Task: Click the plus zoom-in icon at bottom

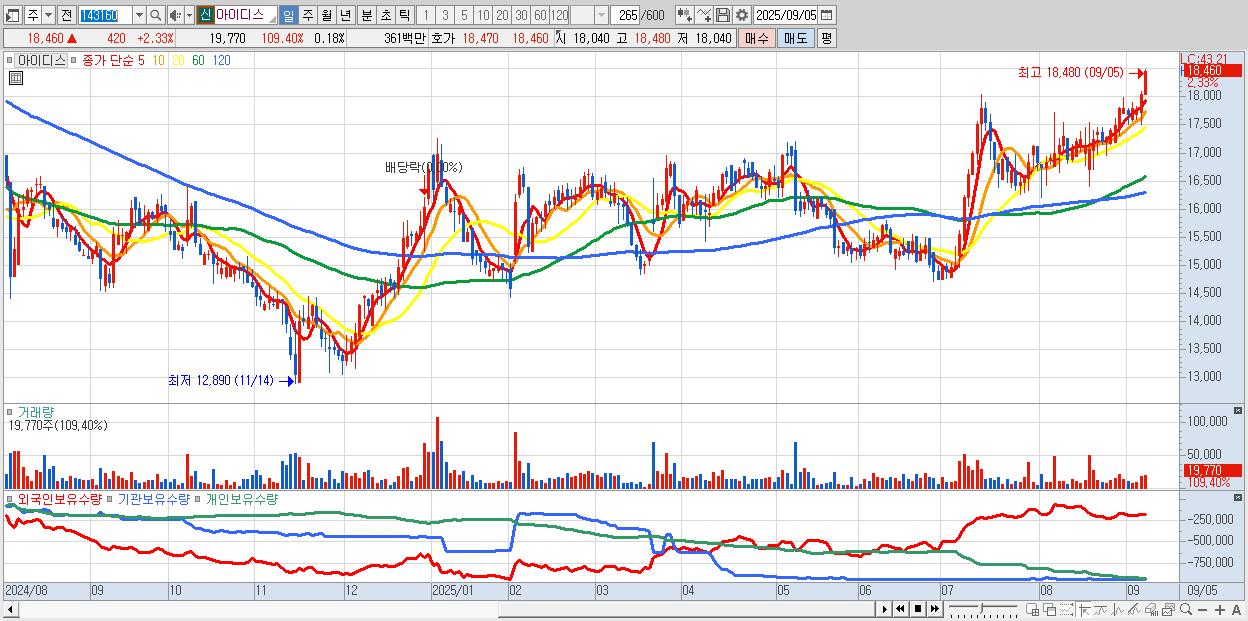Action: pos(1219,610)
